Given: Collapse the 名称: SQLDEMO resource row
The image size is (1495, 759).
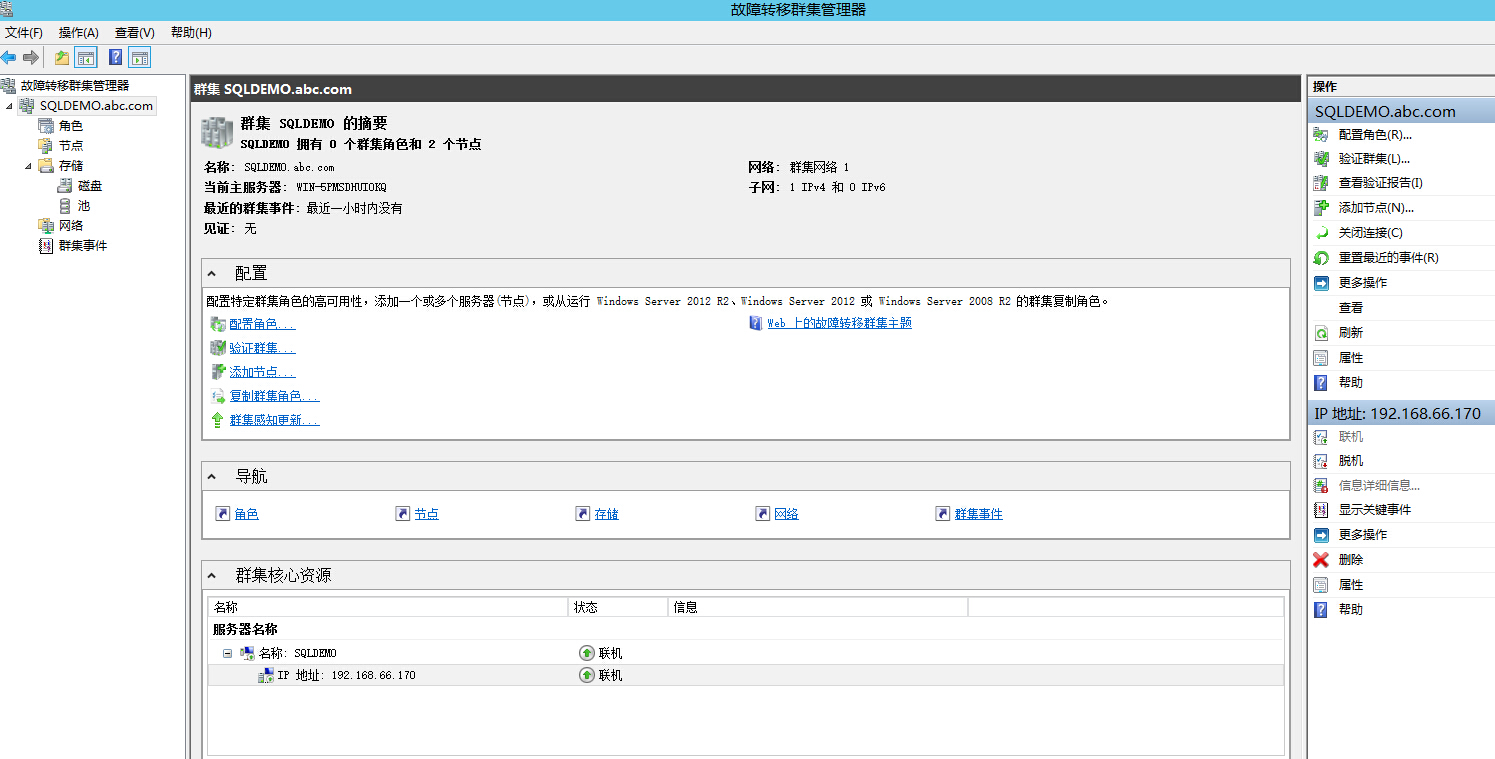Looking at the screenshot, I should pyautogui.click(x=227, y=653).
